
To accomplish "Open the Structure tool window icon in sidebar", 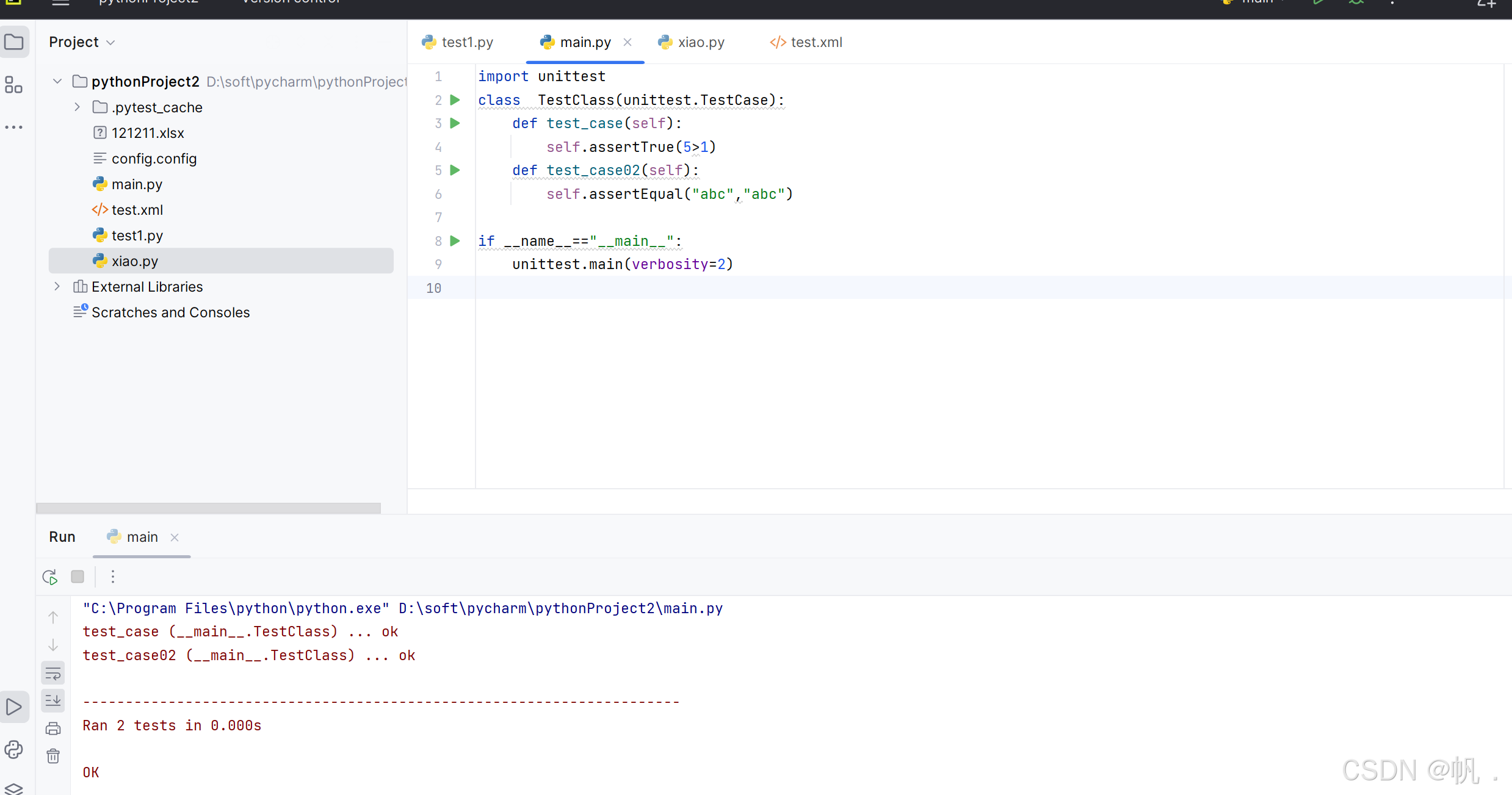I will (14, 85).
